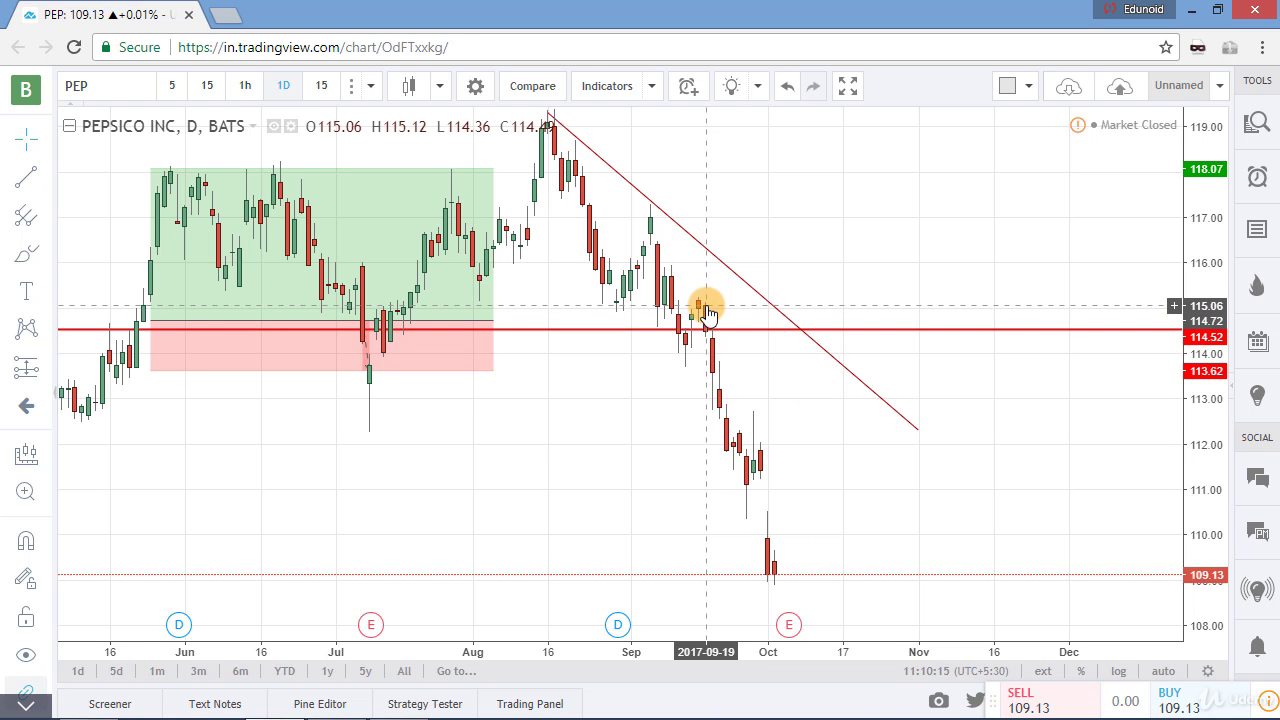This screenshot has height=720, width=1280.
Task: Select the 5 minute interval
Action: [171, 86]
